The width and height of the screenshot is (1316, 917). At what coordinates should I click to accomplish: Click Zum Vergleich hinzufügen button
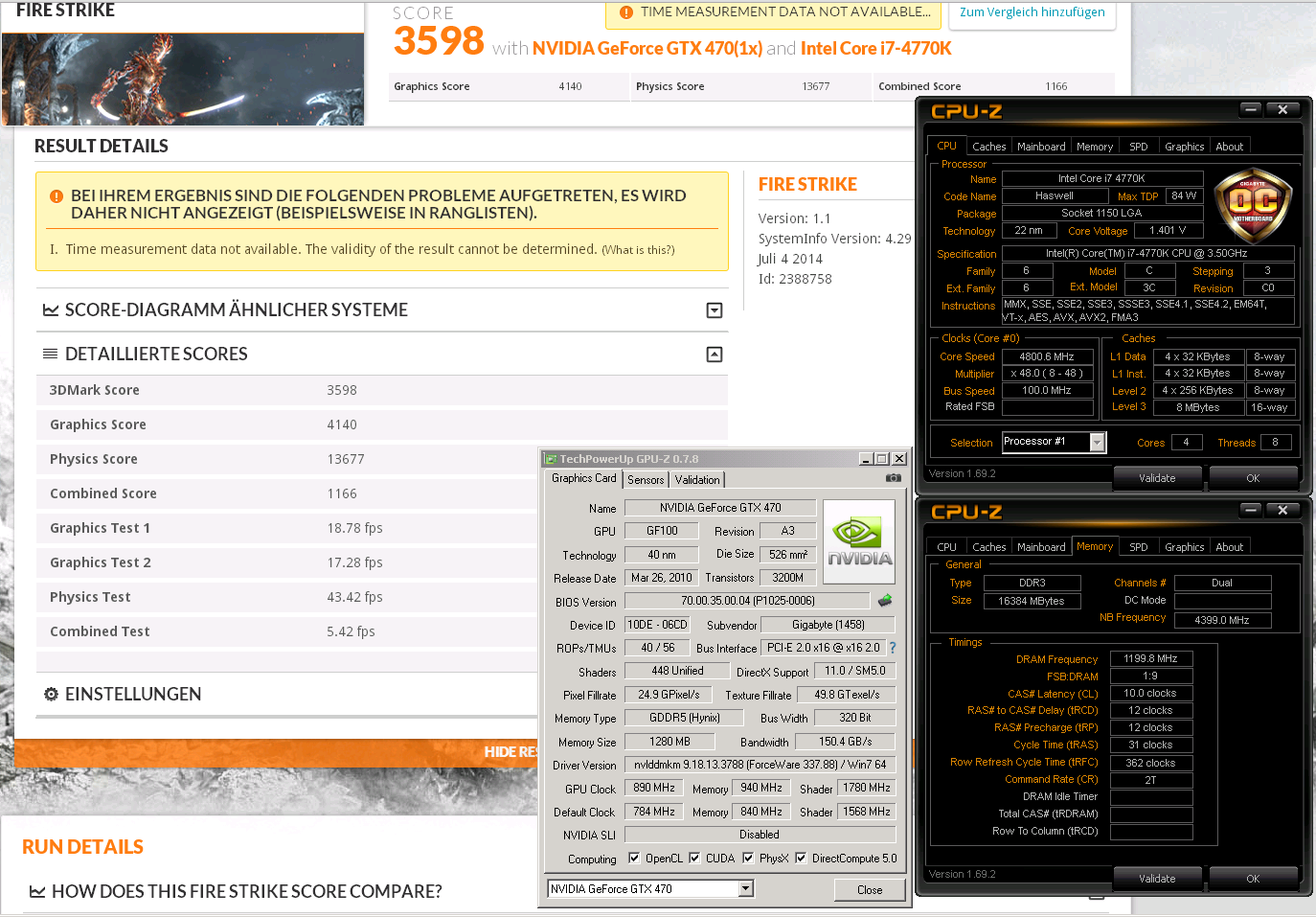tap(1032, 13)
